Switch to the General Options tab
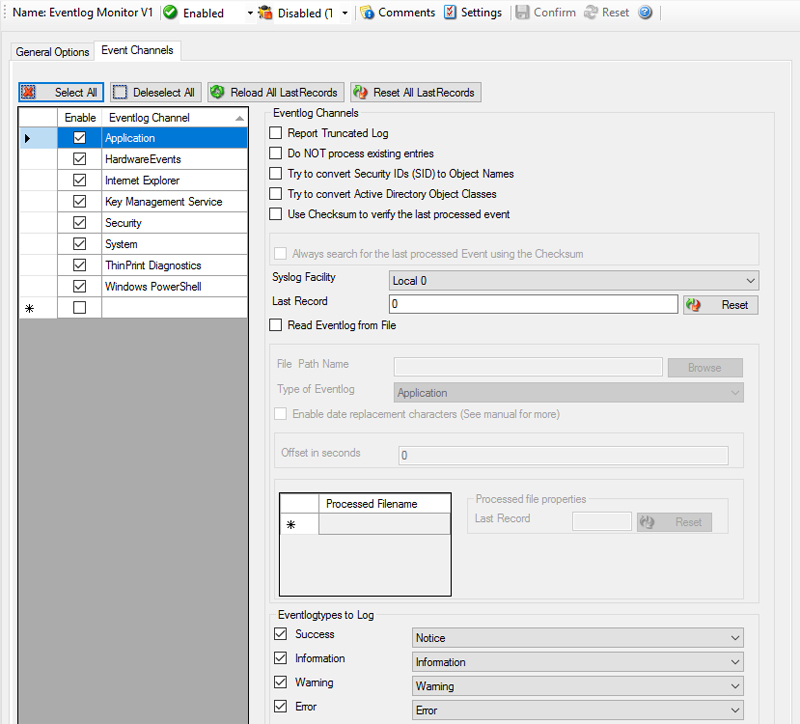 [x=53, y=52]
